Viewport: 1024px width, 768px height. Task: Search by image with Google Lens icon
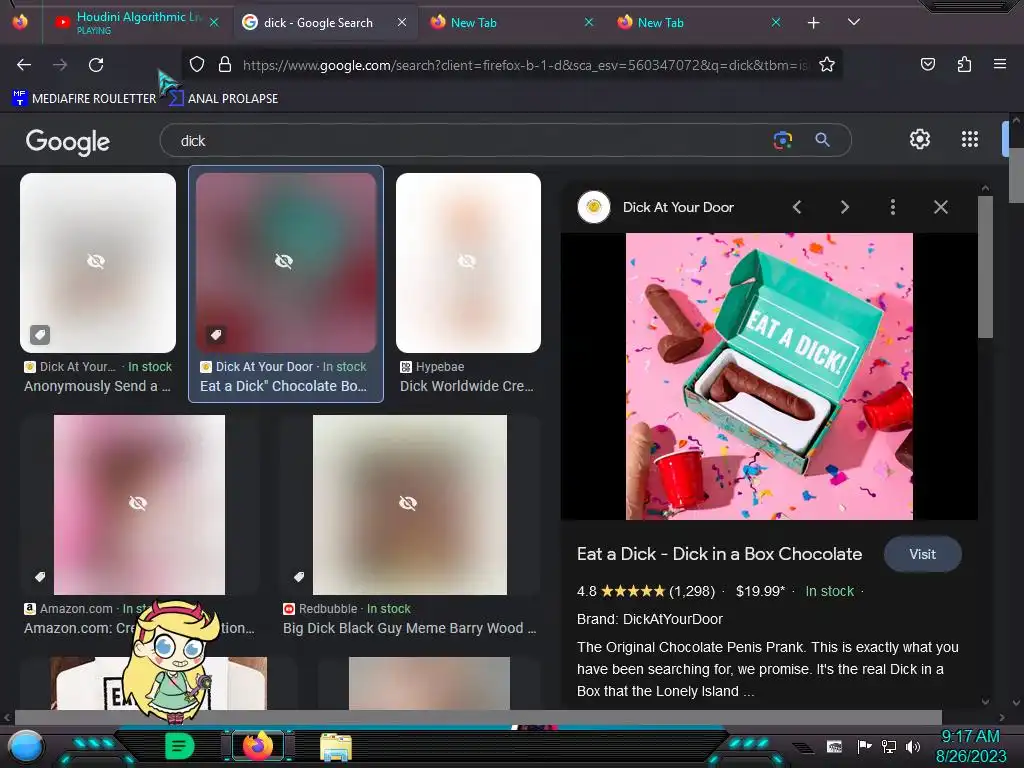tap(782, 140)
